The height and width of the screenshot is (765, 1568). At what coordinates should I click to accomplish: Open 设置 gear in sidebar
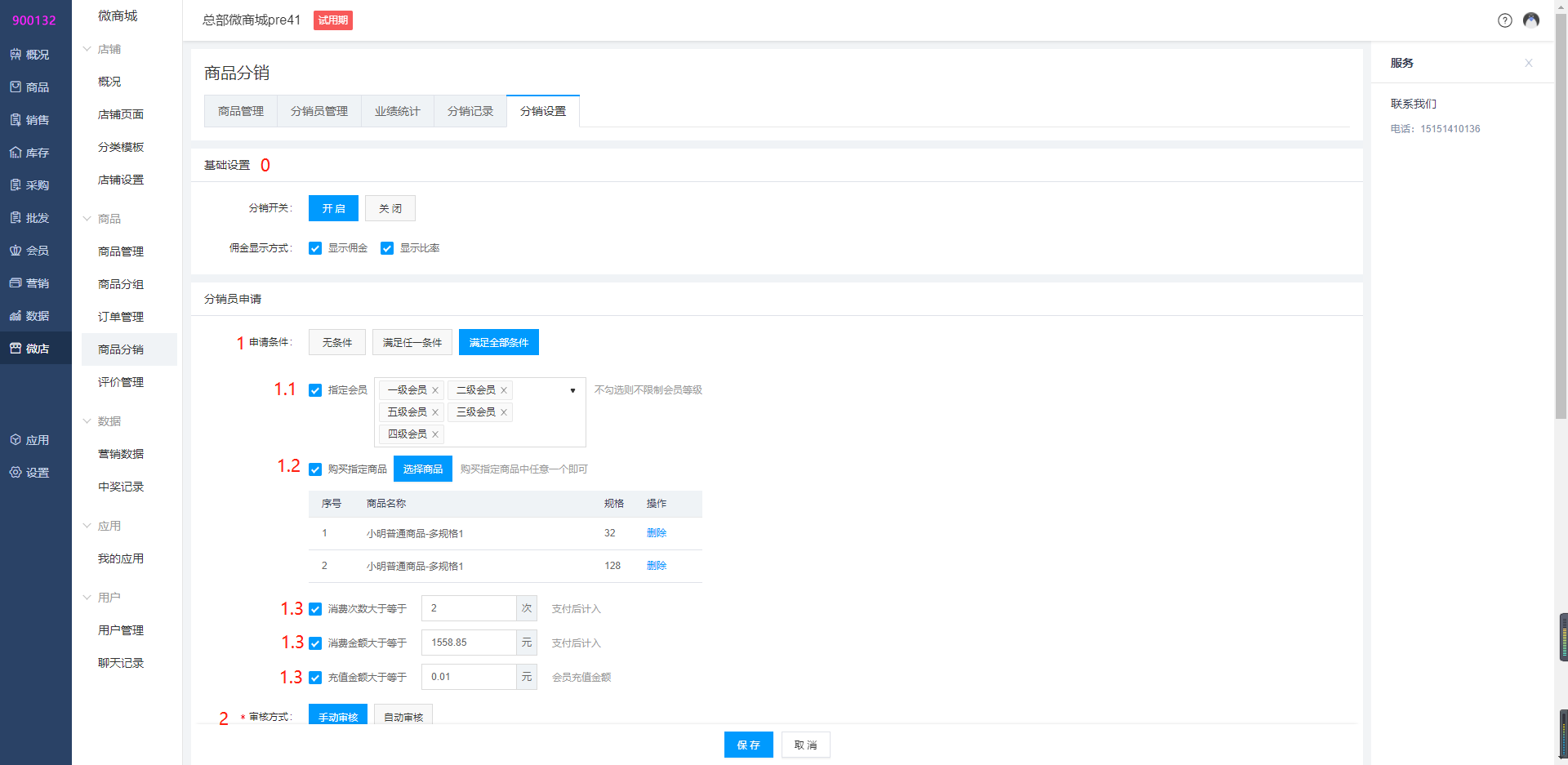point(29,473)
